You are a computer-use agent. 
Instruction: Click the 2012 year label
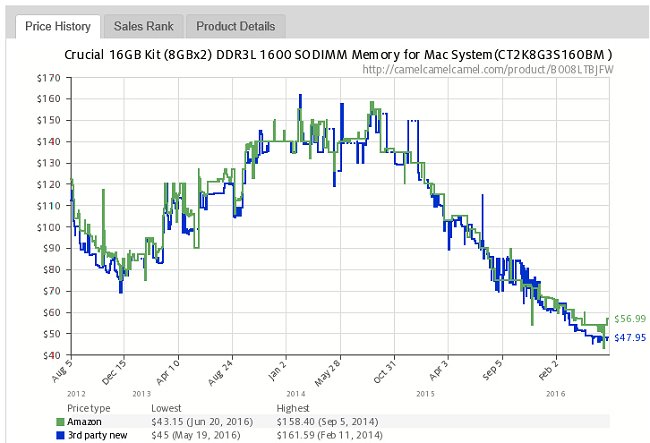point(76,393)
